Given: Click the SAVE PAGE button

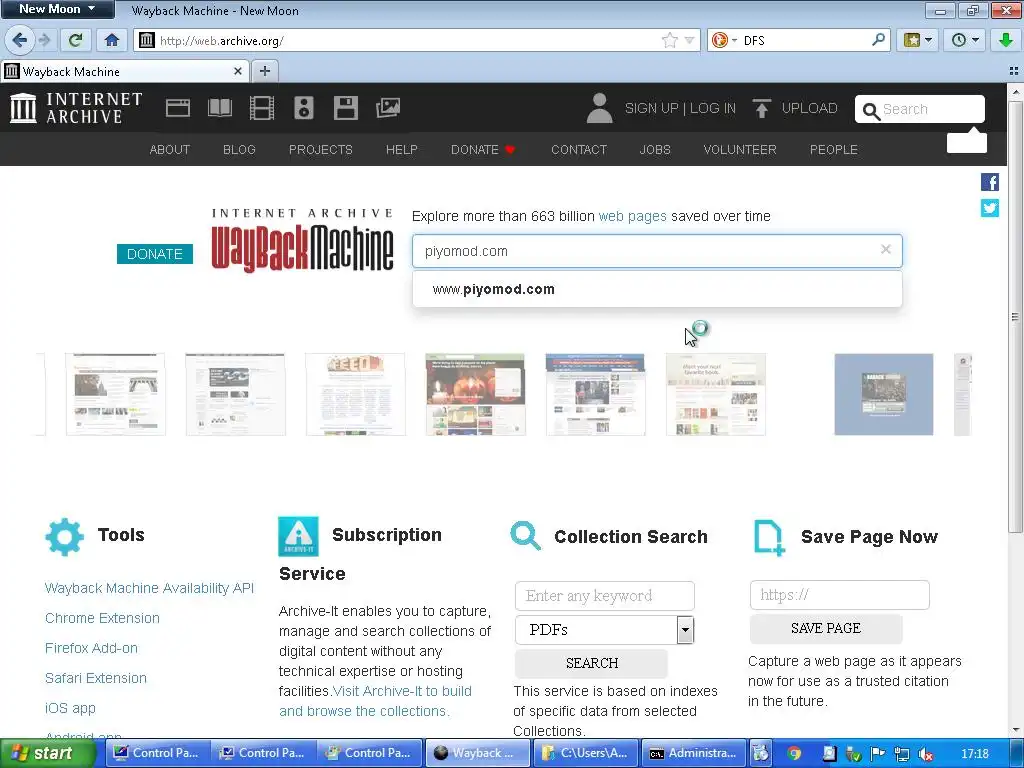Looking at the screenshot, I should tap(826, 628).
